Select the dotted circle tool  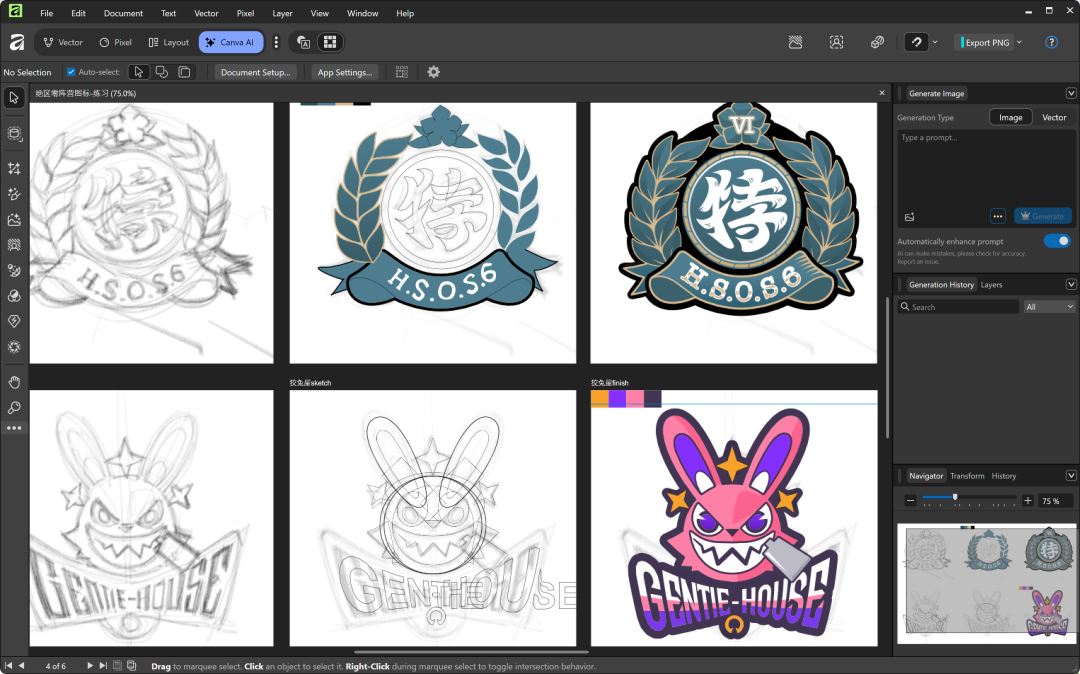point(14,347)
